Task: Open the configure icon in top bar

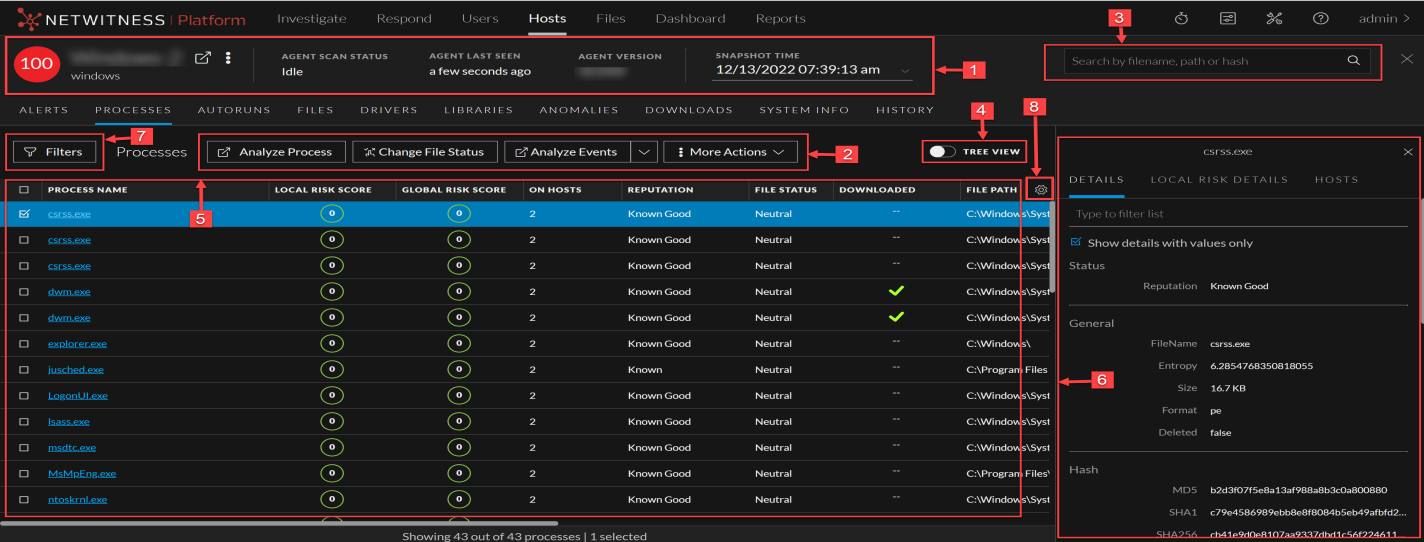Action: click(1228, 18)
